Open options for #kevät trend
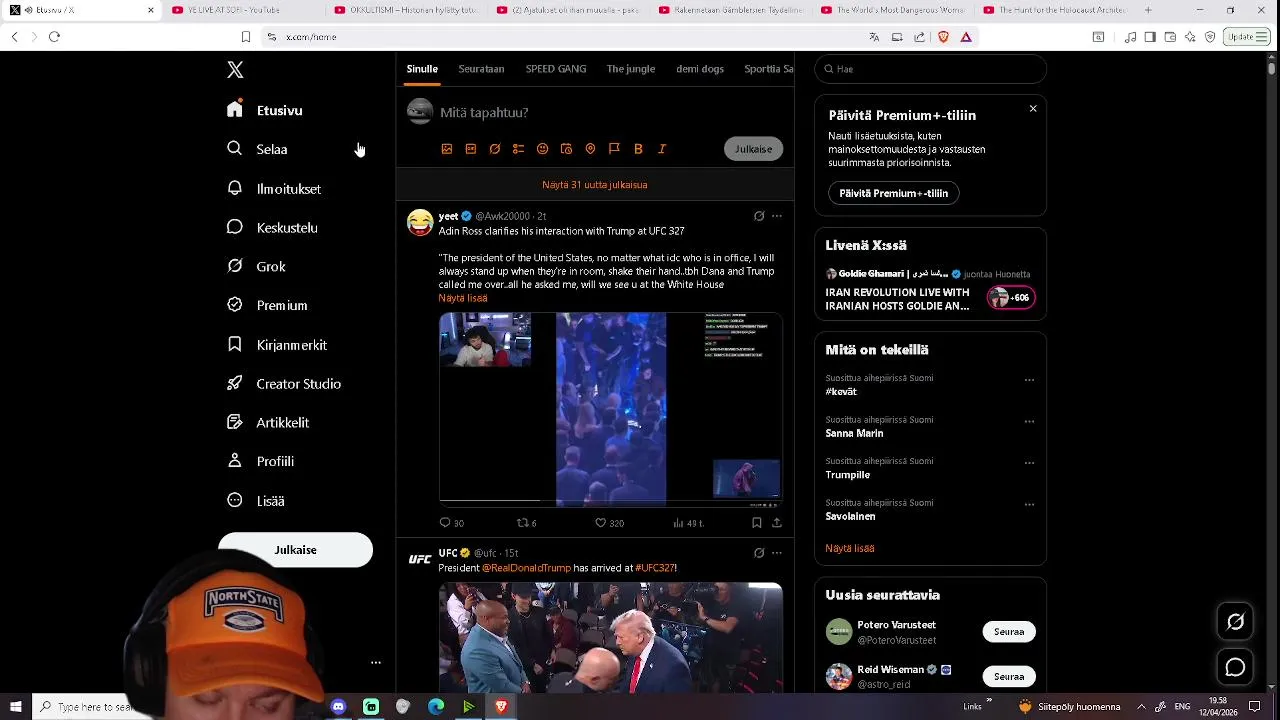Image resolution: width=1280 pixels, height=720 pixels. (1029, 380)
